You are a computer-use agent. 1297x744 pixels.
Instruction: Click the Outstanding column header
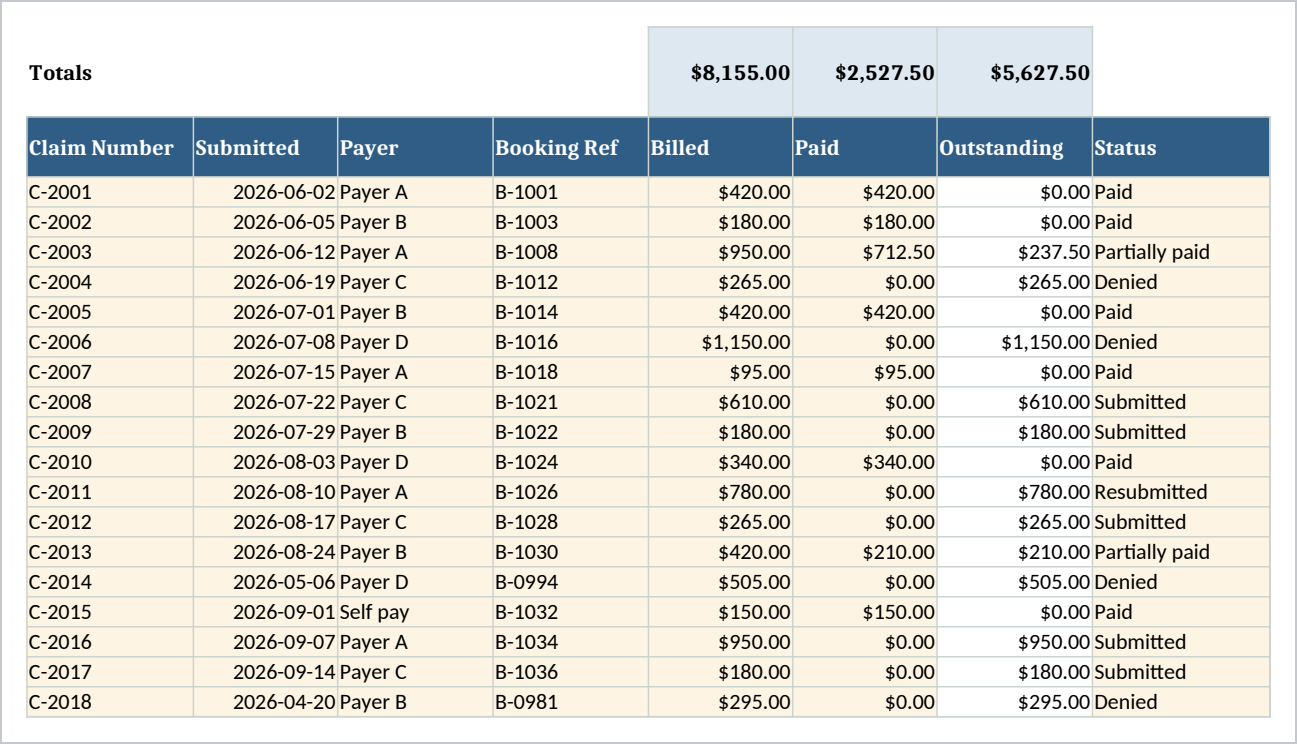point(1015,148)
